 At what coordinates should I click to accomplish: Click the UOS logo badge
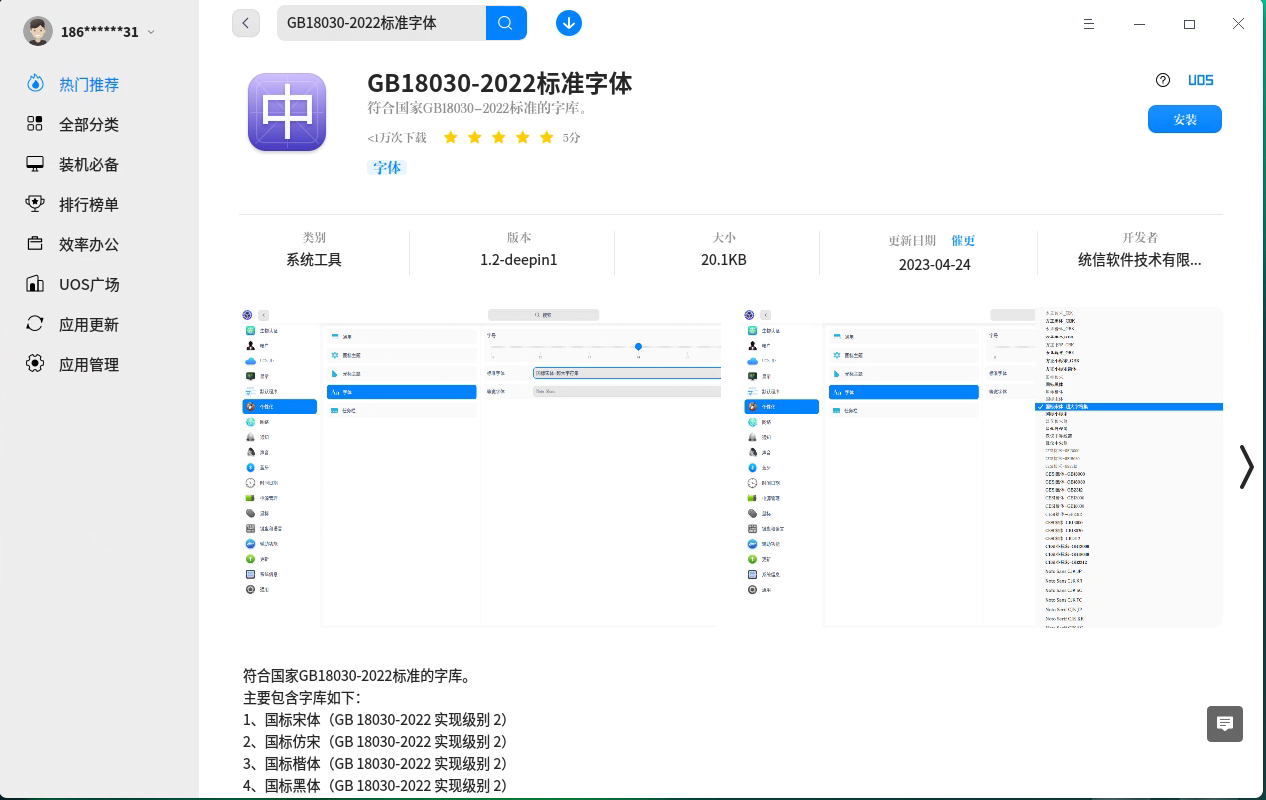click(1201, 80)
